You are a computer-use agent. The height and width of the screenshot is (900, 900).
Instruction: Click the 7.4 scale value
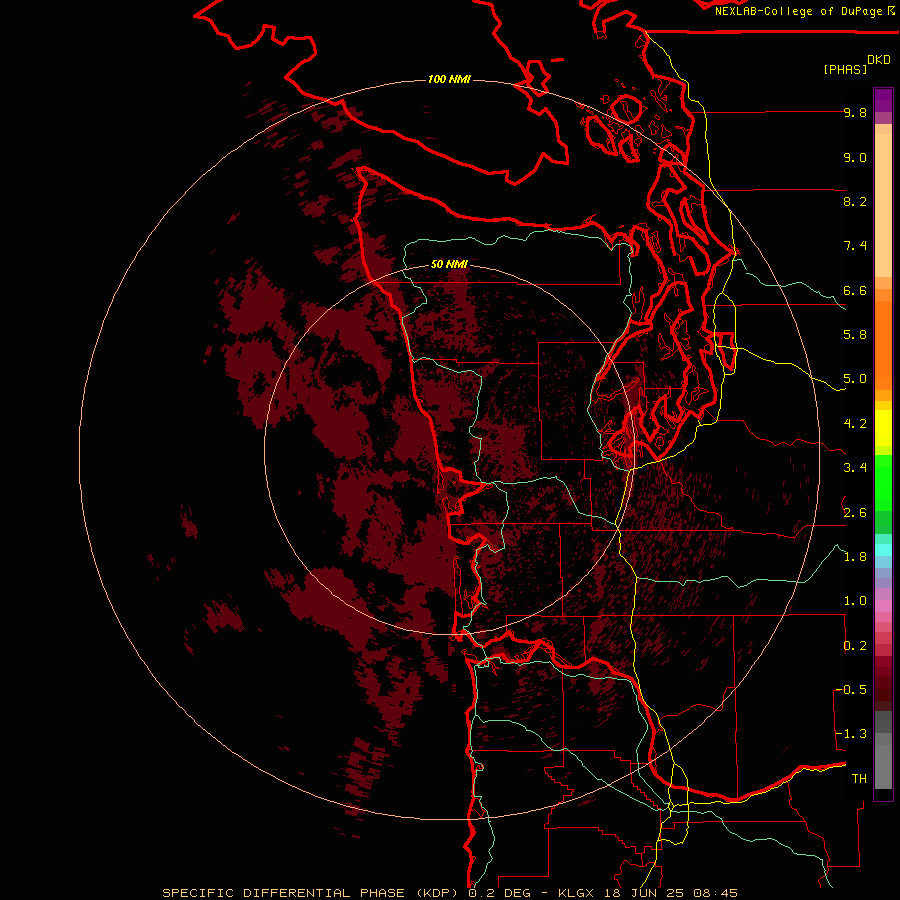coord(855,246)
